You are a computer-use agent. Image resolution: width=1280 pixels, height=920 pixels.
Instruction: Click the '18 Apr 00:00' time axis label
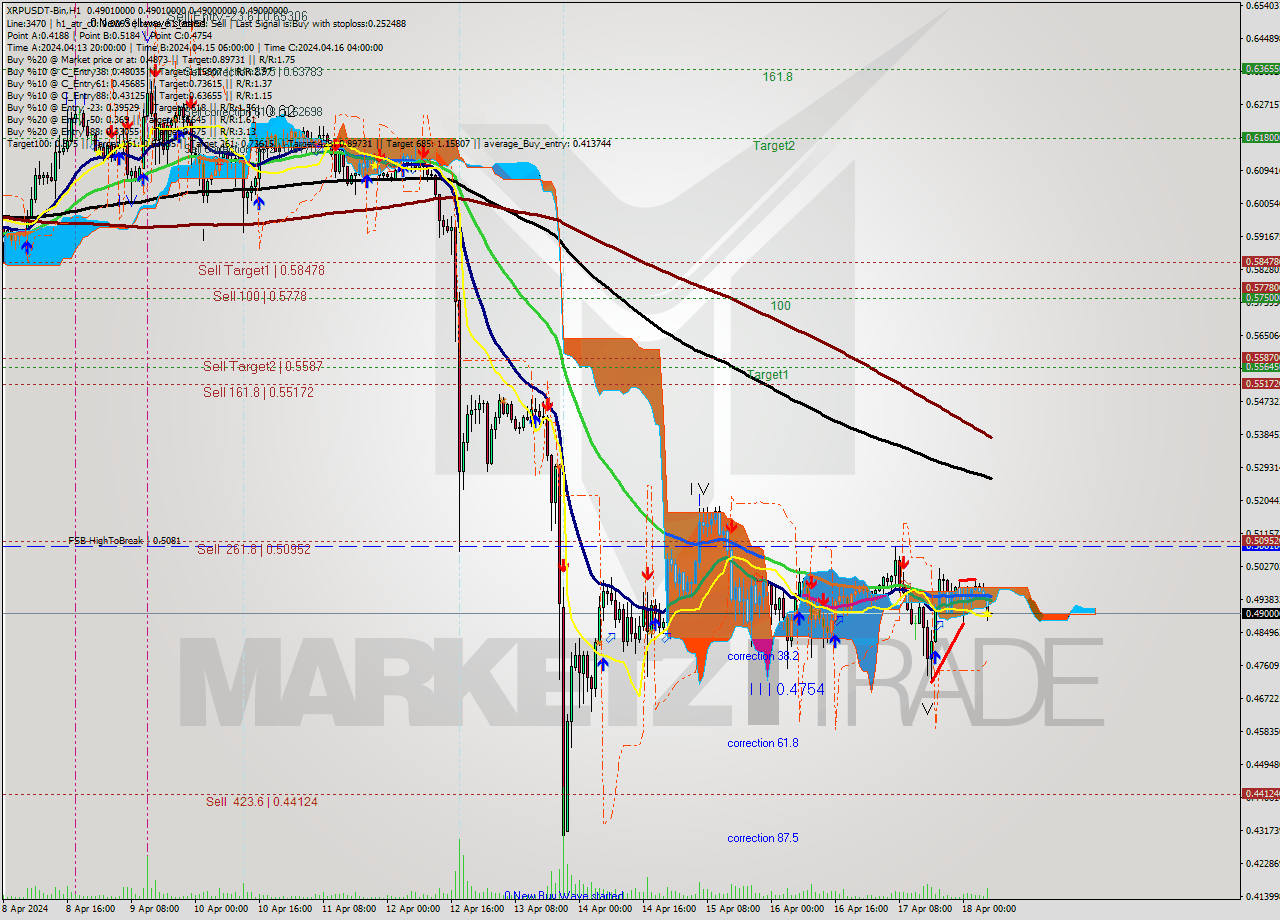990,909
